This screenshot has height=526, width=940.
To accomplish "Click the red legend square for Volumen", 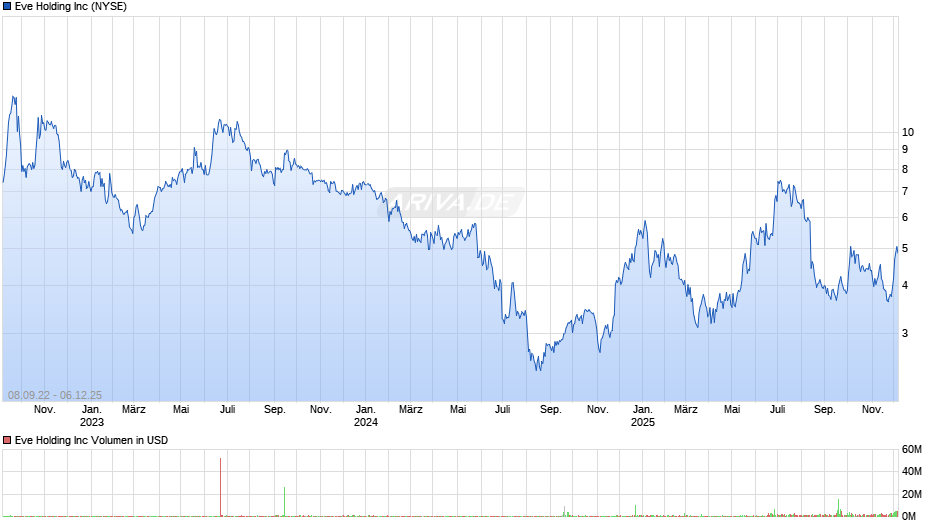I will coord(7,440).
